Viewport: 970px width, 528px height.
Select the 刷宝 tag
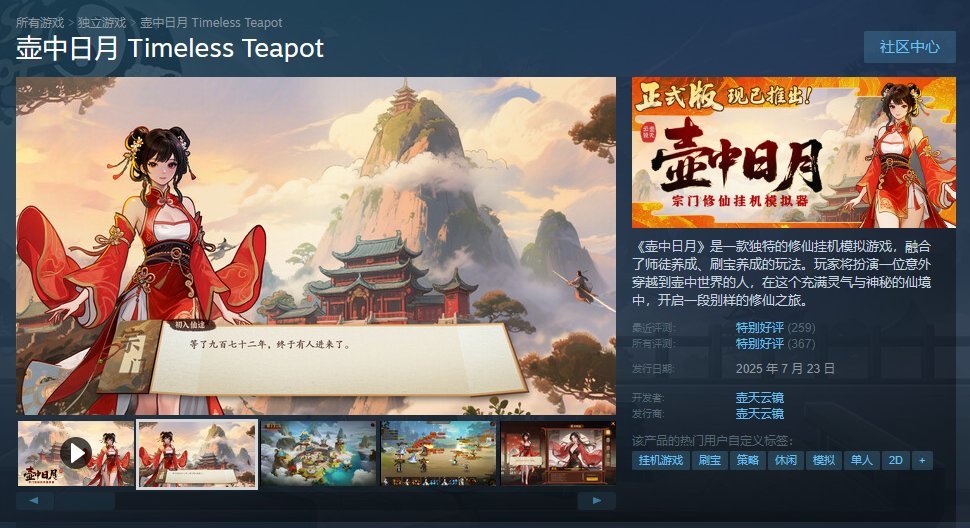click(x=710, y=461)
